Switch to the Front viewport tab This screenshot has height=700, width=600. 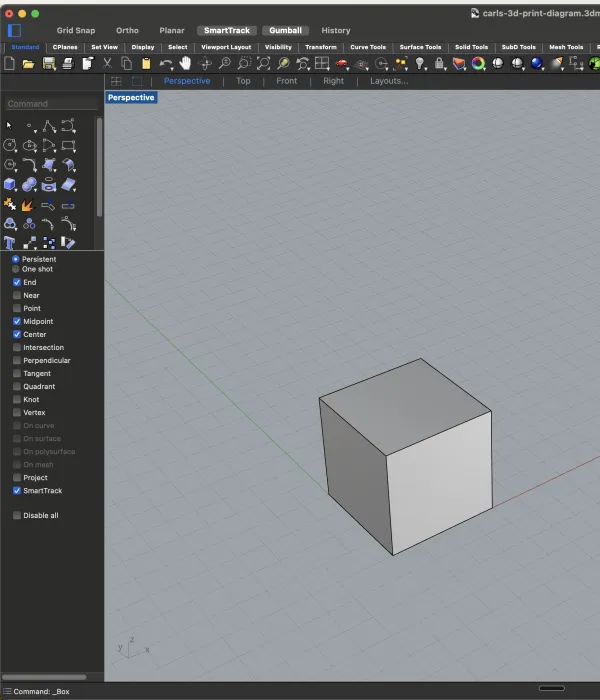click(287, 81)
